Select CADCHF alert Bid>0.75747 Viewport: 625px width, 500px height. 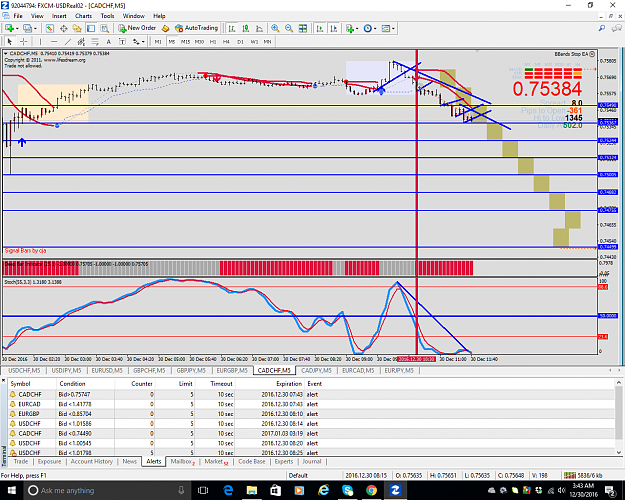click(x=311, y=394)
